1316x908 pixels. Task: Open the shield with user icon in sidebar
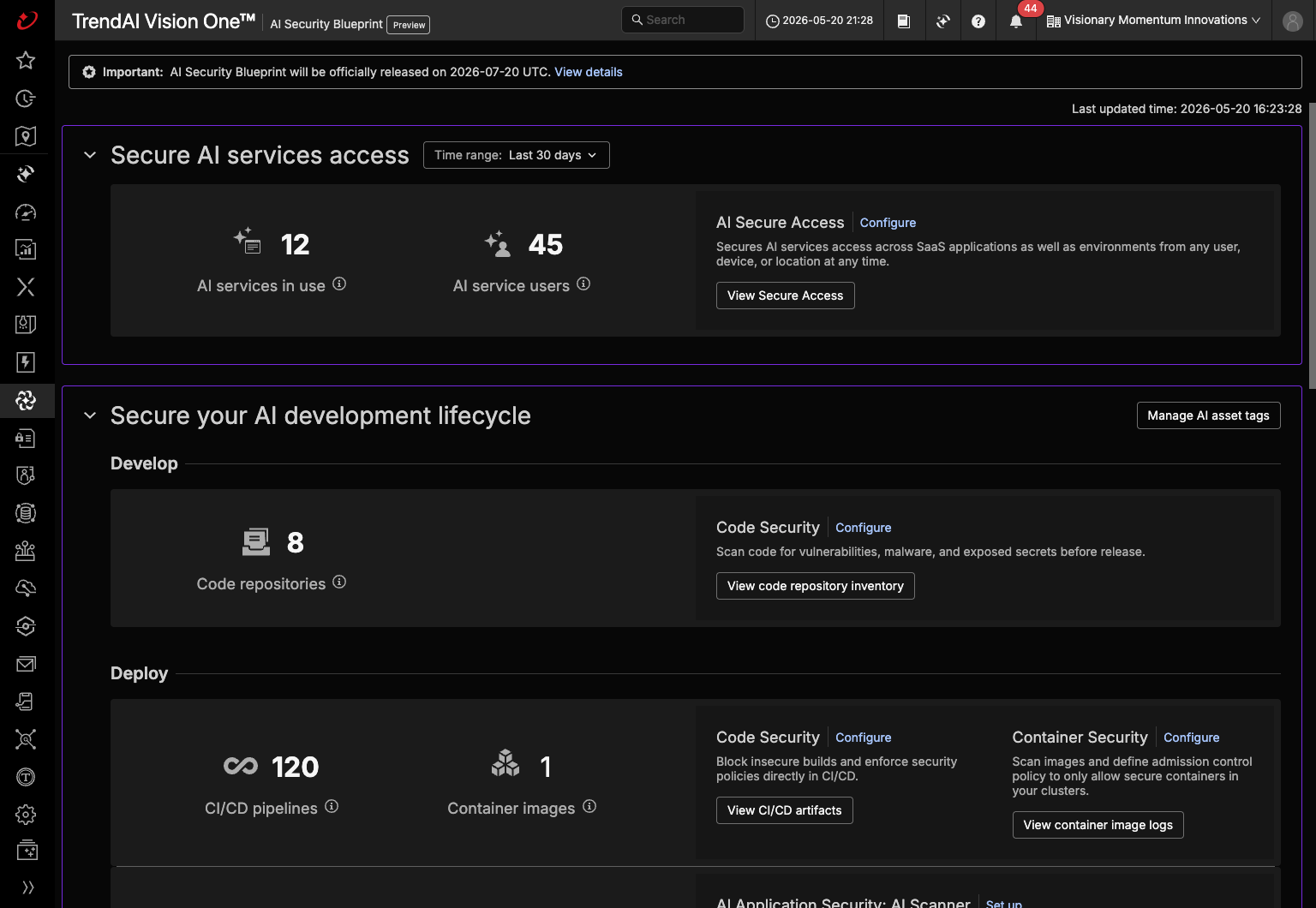[26, 475]
